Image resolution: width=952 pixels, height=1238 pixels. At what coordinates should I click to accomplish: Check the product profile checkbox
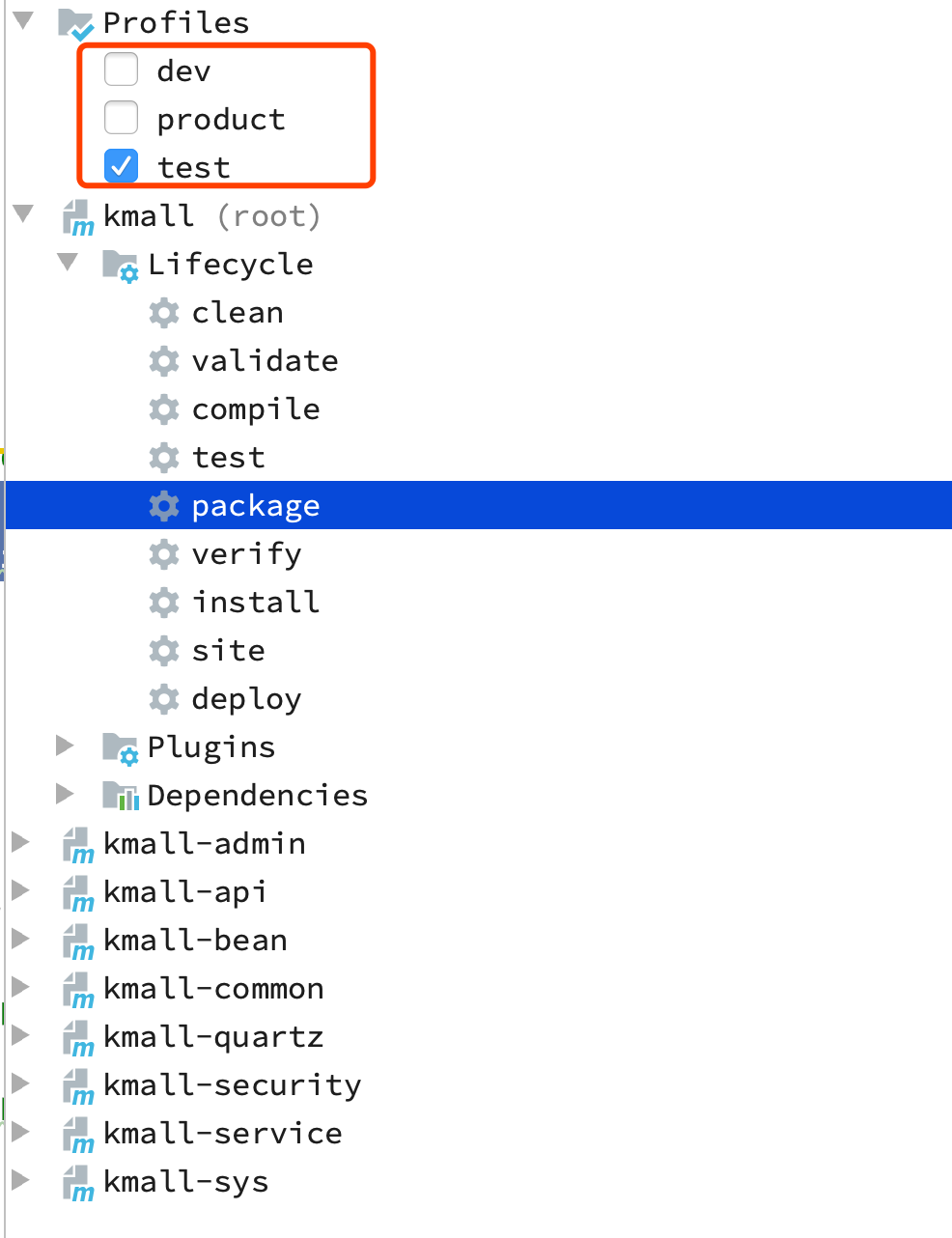coord(122,118)
